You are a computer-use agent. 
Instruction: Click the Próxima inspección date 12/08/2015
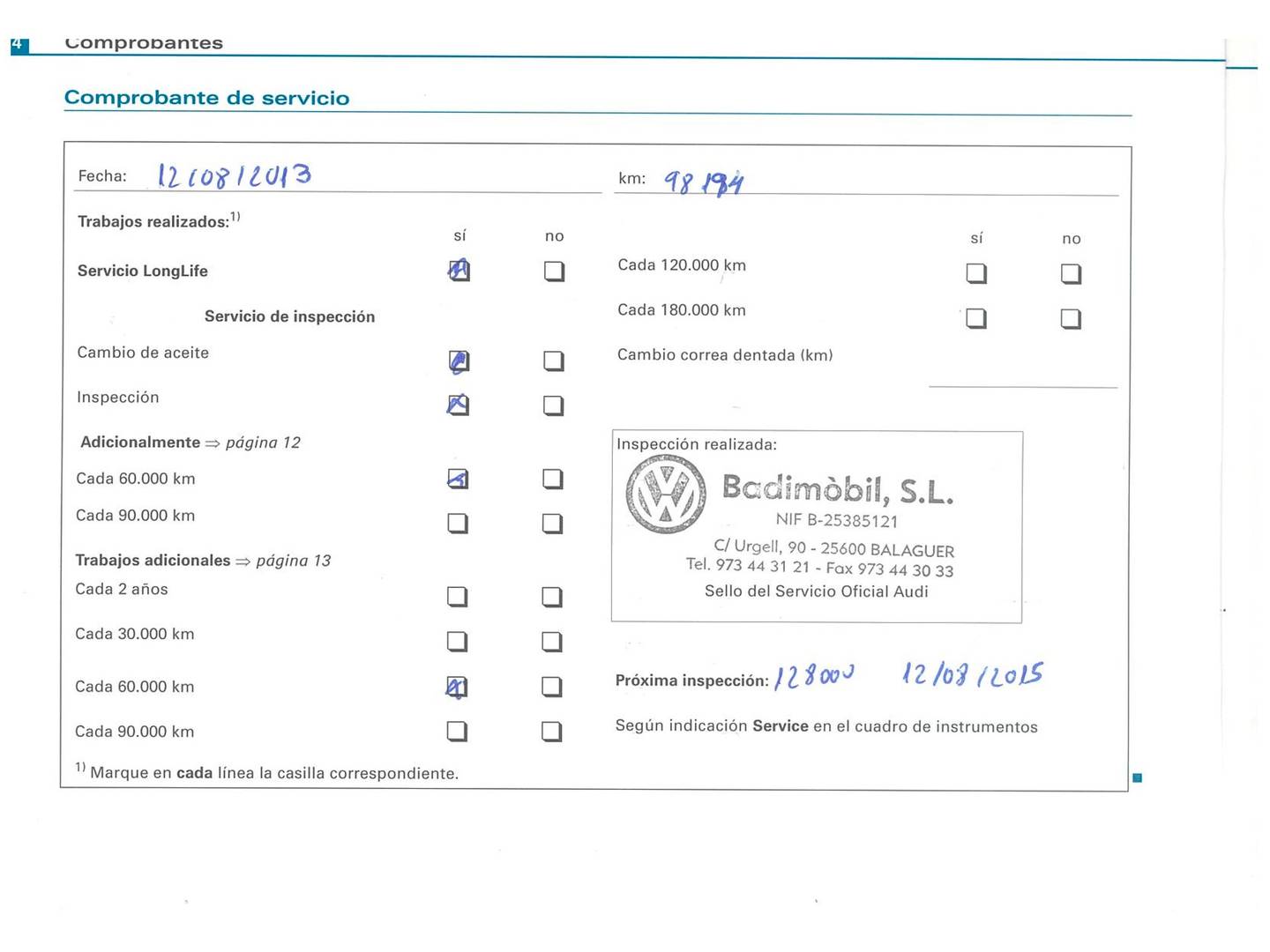972,675
